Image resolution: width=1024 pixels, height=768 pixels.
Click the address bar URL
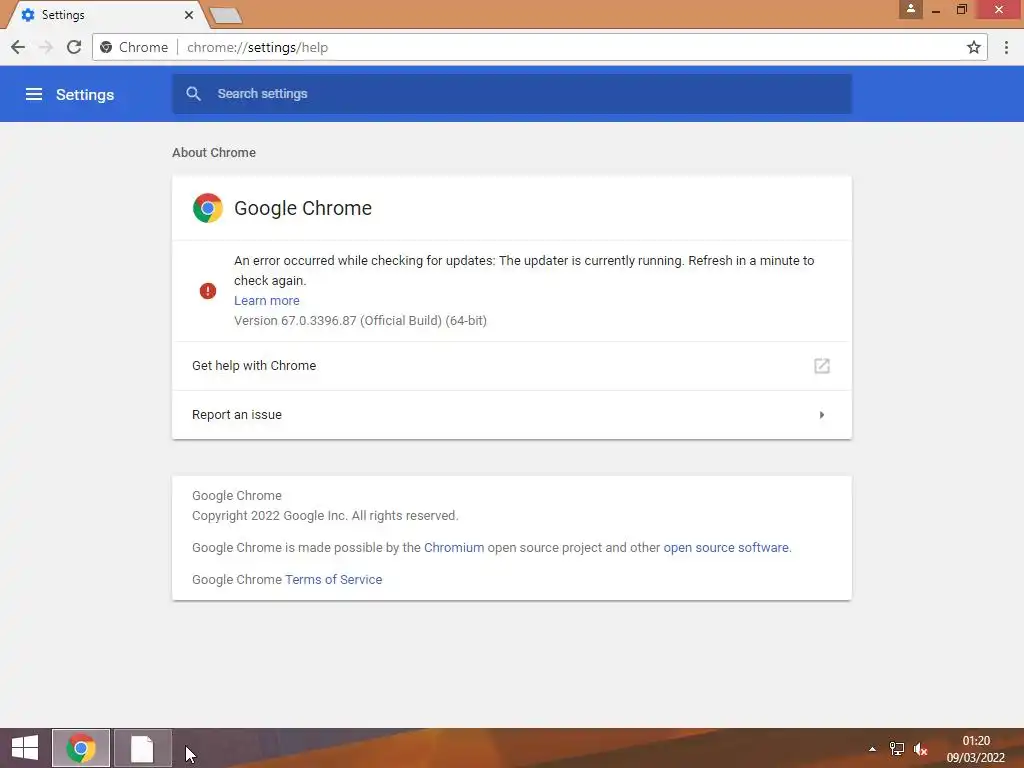click(257, 47)
